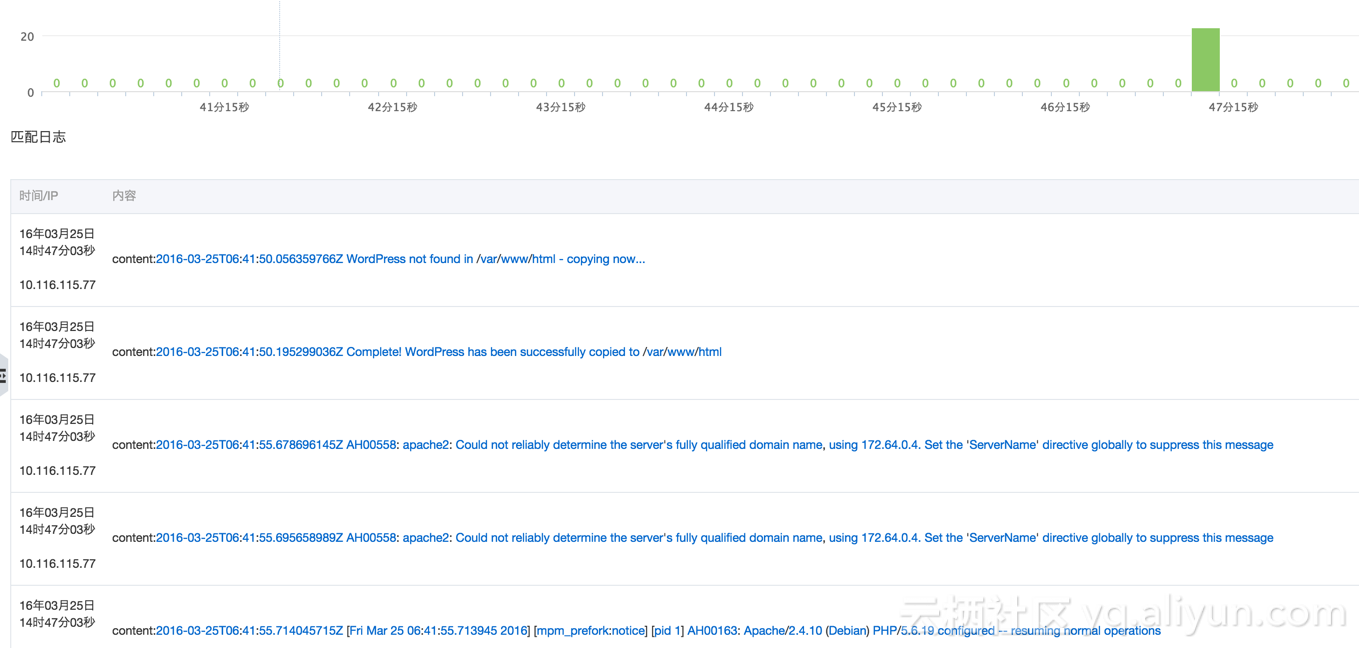The width and height of the screenshot is (1359, 648).
Task: Expand the collapsed sidebar hexagon handle
Action: coord(4,375)
